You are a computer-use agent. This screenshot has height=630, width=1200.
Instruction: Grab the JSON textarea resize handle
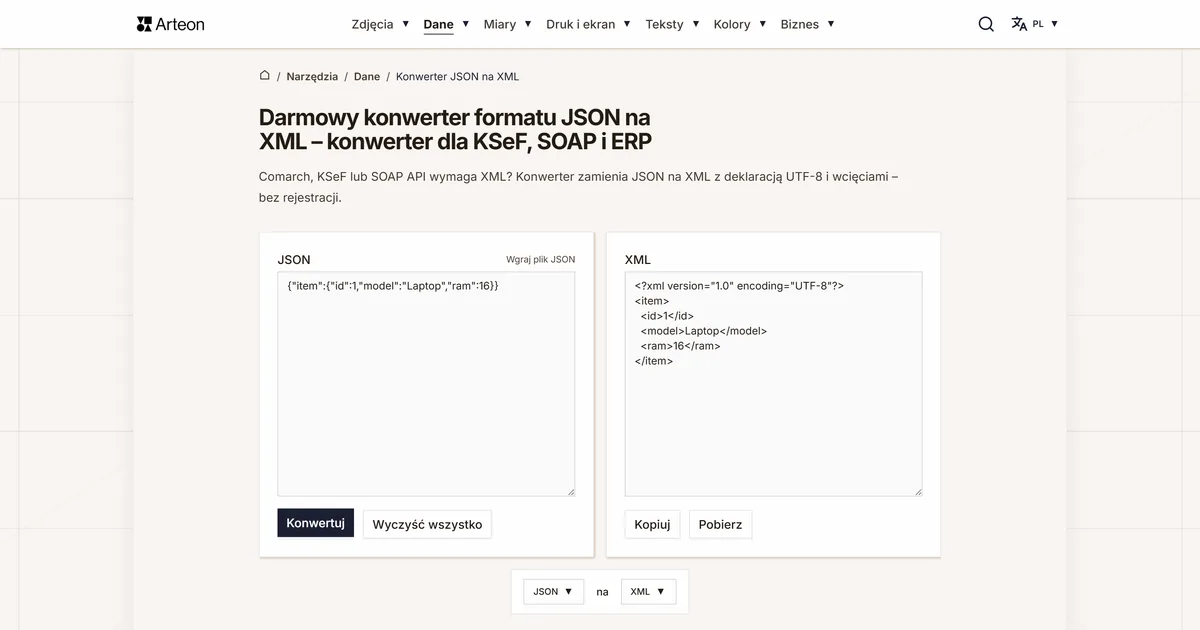pos(571,492)
